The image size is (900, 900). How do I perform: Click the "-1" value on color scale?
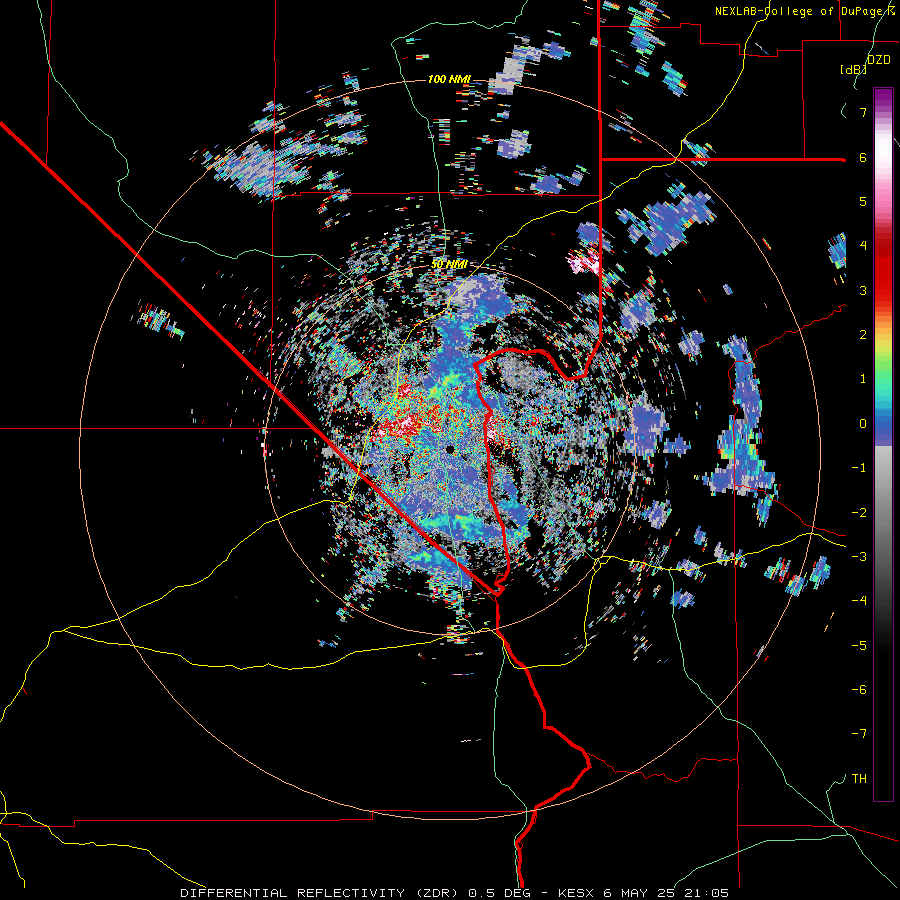(x=859, y=468)
